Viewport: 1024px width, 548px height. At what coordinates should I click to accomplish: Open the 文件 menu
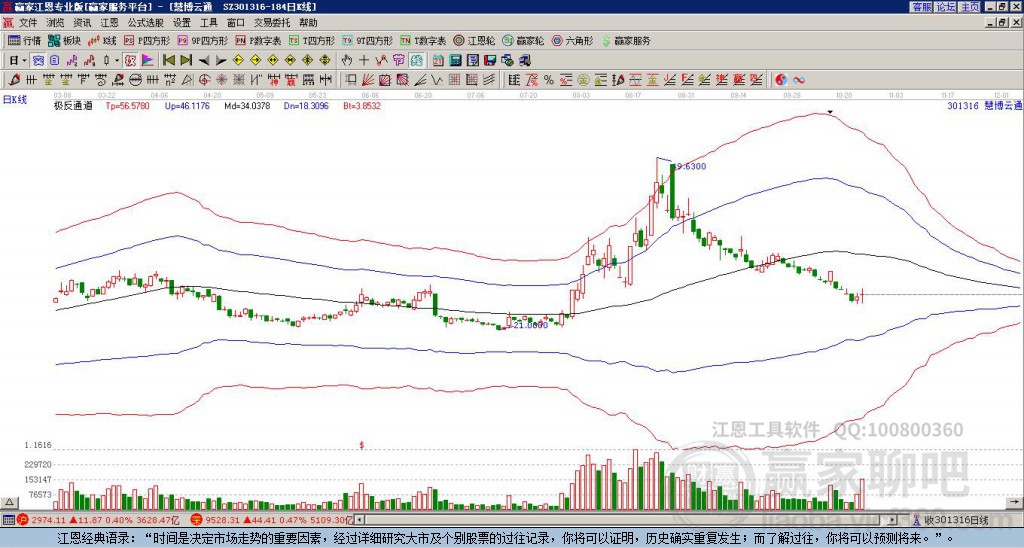(28, 23)
